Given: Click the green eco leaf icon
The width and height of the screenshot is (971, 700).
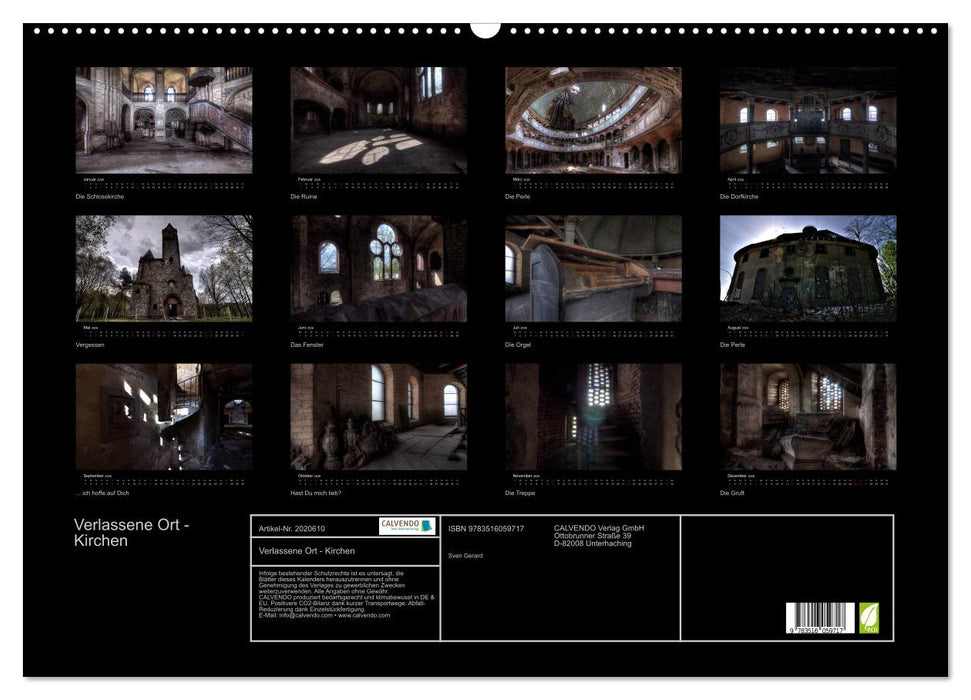Looking at the screenshot, I should click(869, 617).
